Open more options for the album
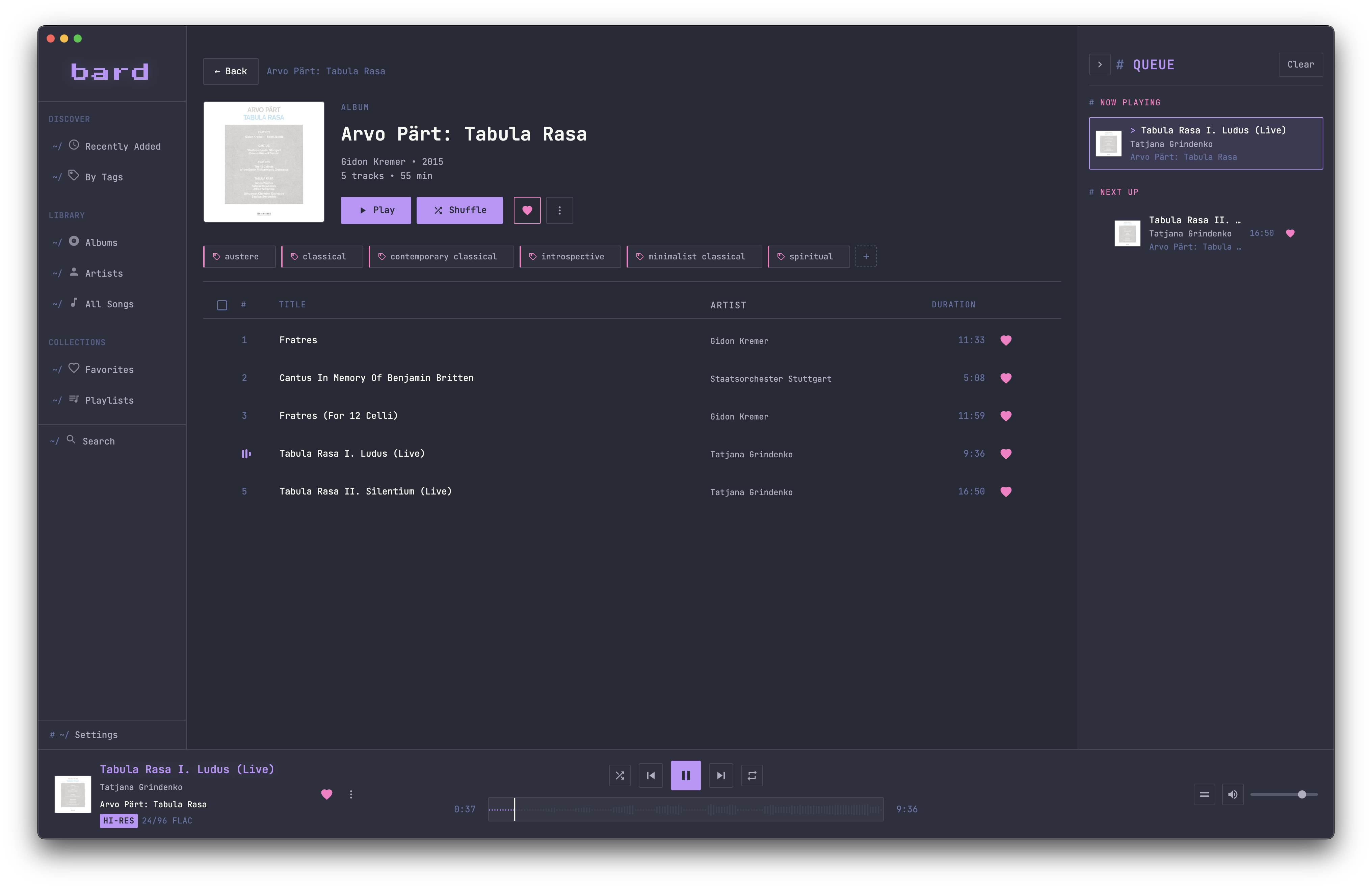Image resolution: width=1372 pixels, height=889 pixels. [x=559, y=210]
